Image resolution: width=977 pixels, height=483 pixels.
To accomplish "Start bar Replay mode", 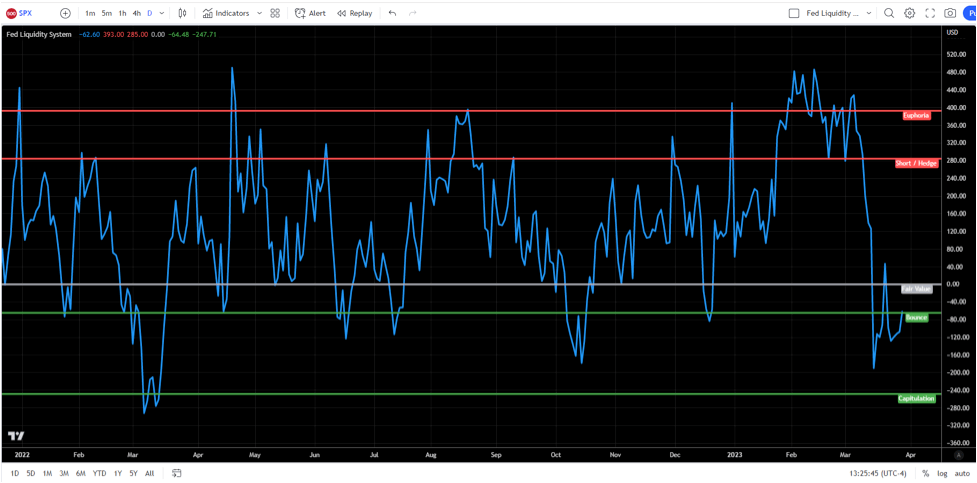I will tap(355, 13).
